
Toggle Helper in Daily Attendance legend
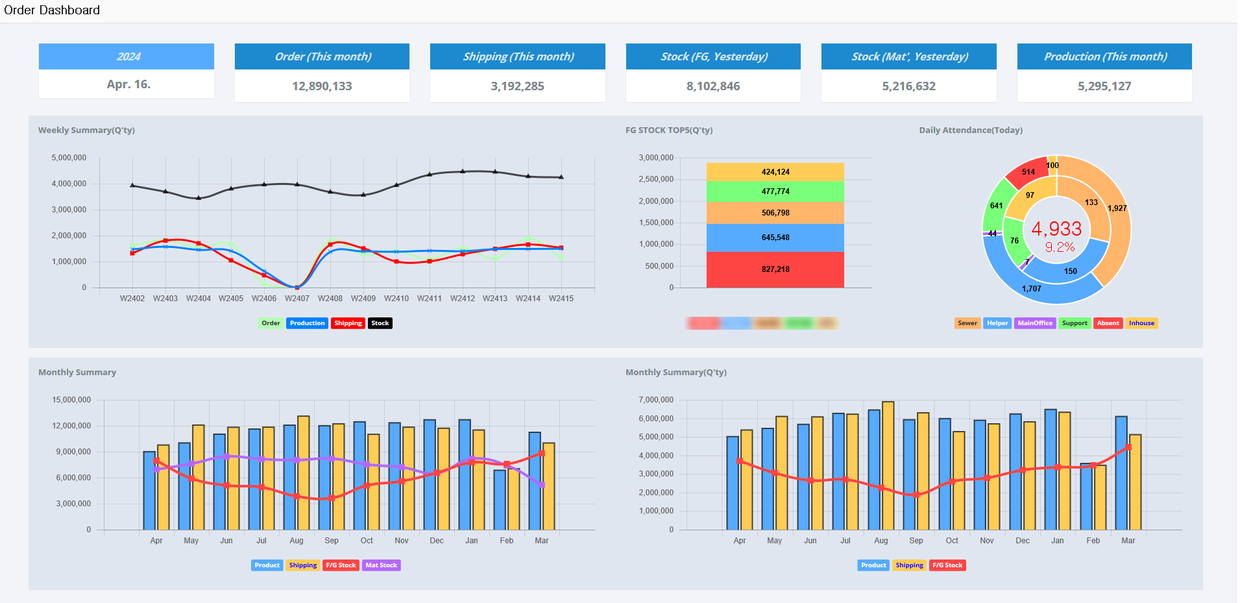(x=998, y=323)
